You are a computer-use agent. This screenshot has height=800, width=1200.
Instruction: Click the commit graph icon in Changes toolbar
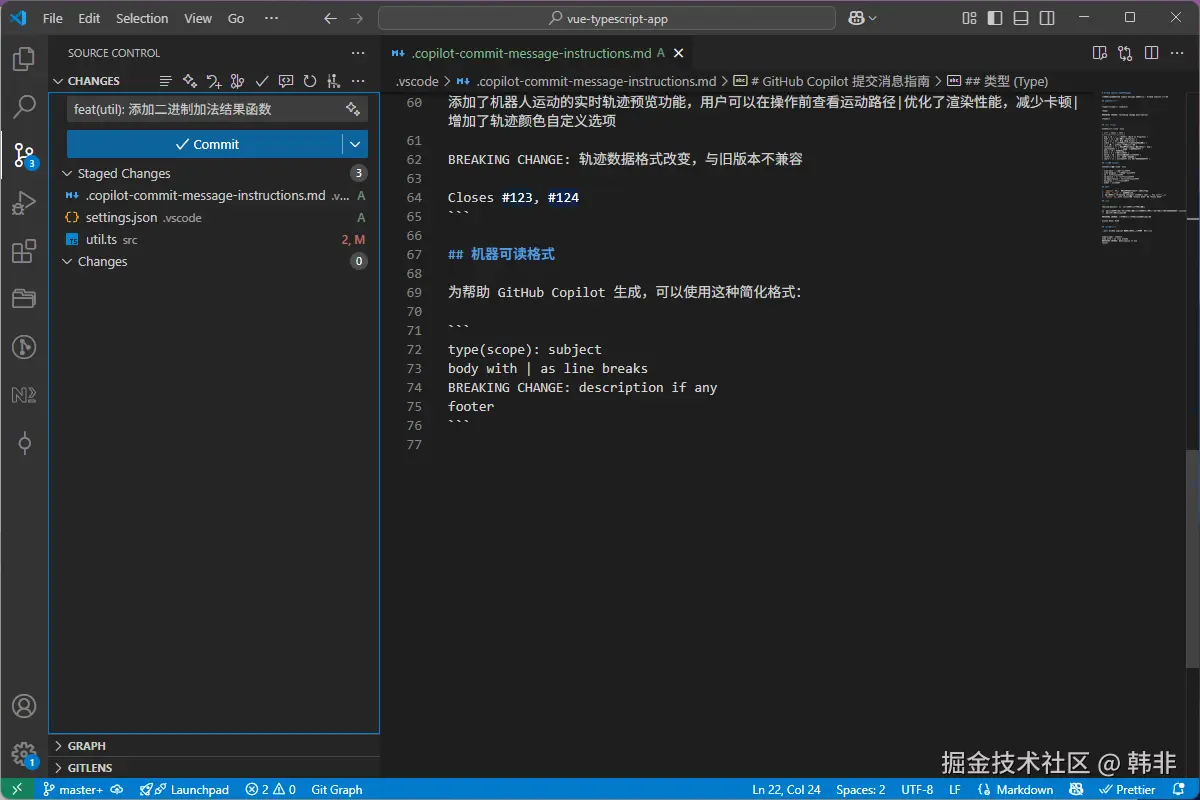238,81
